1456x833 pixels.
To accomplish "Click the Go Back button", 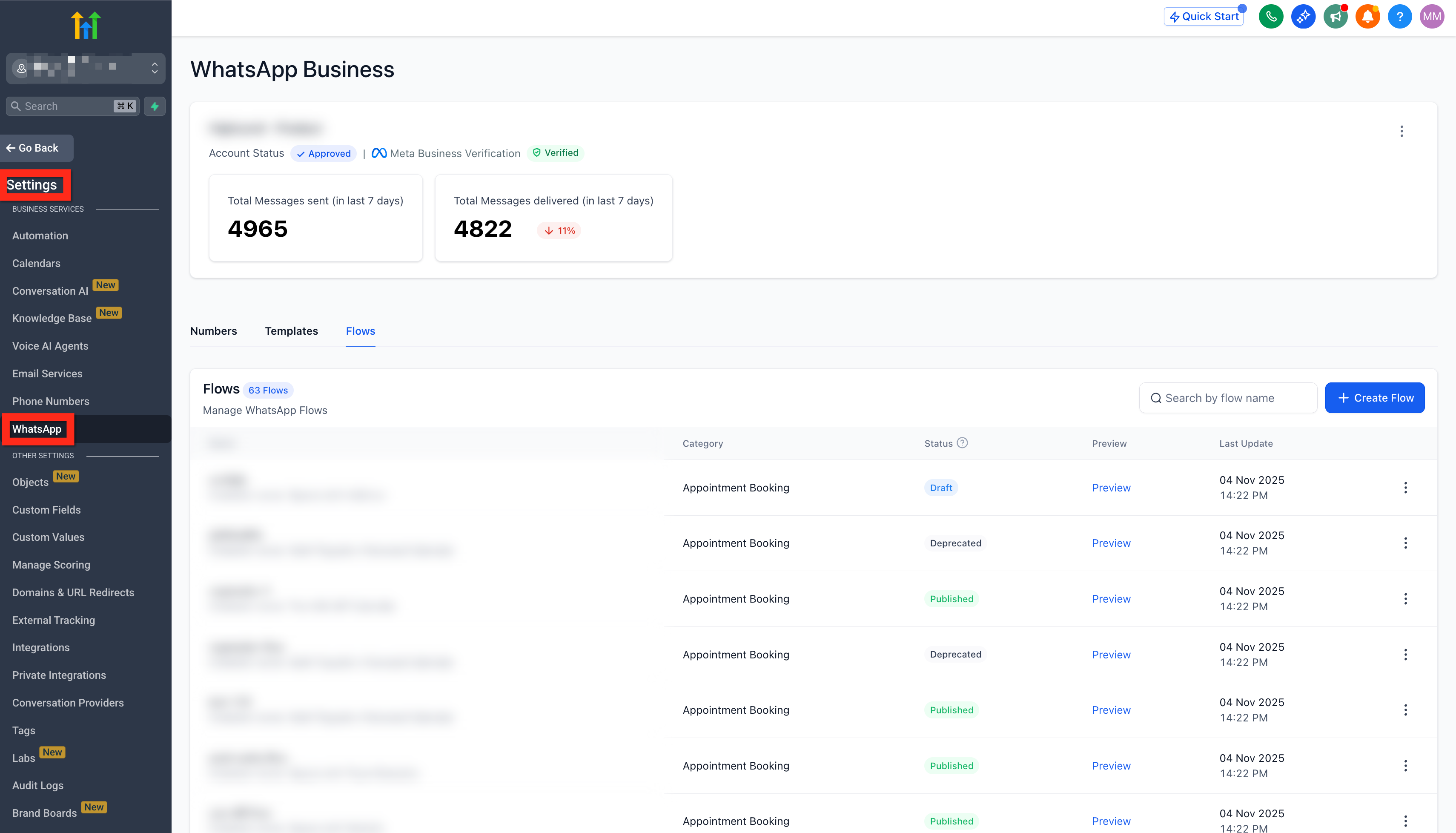I will click(37, 148).
